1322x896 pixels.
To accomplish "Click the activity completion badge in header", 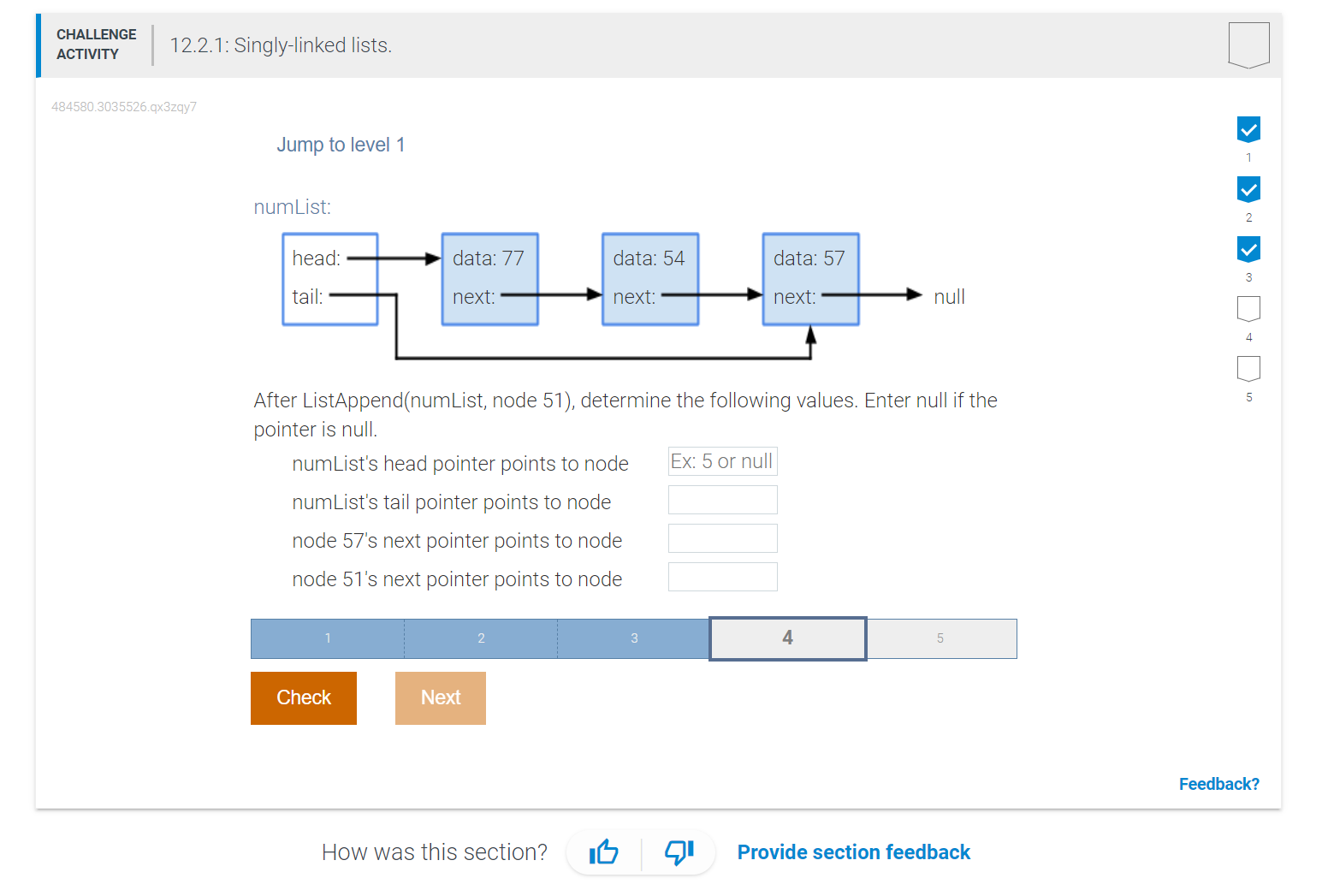I will [x=1248, y=45].
